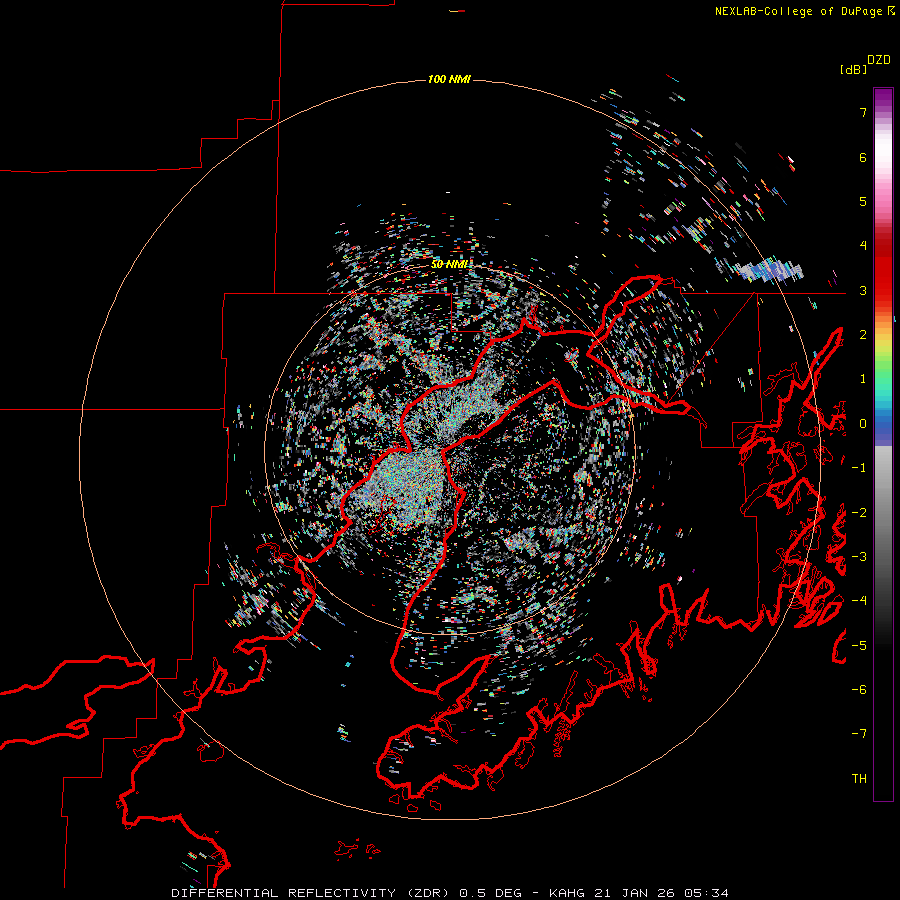Click the 3 value on color scale
900x900 pixels.
point(863,290)
